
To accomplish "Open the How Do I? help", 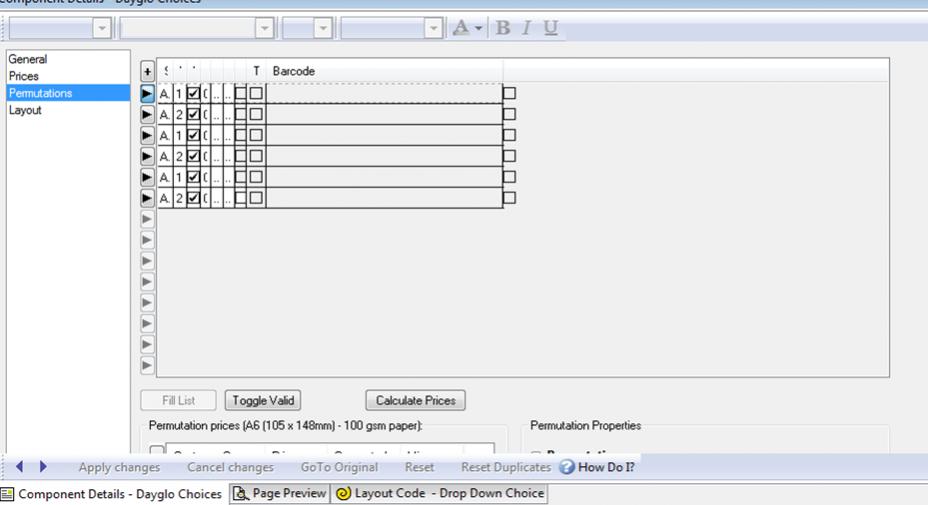I will 597,467.
